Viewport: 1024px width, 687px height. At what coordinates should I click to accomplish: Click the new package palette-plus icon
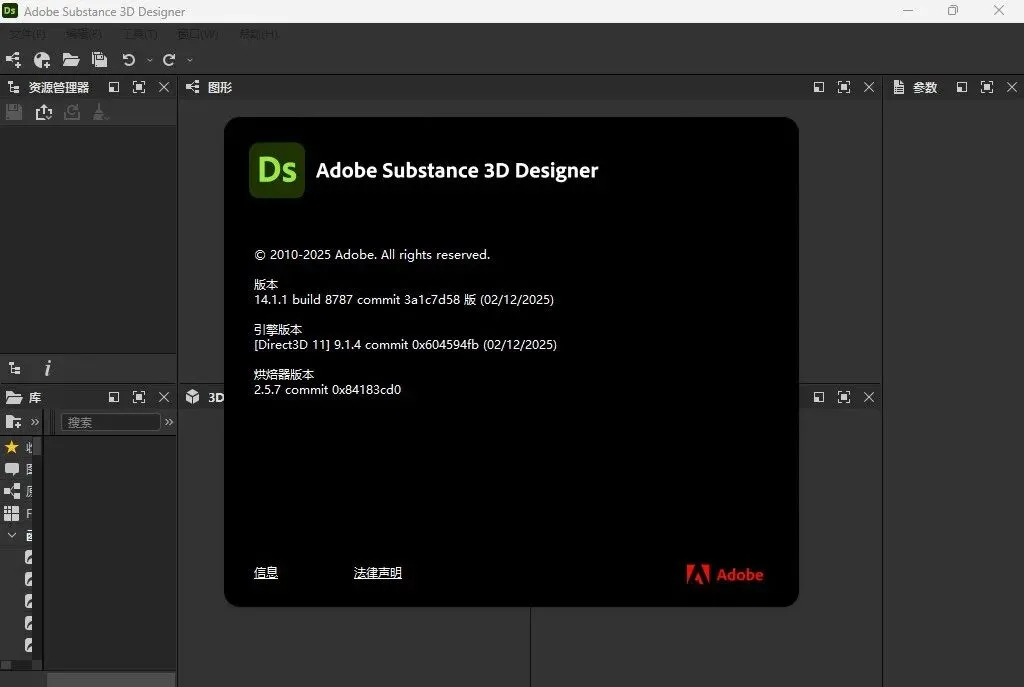(x=42, y=60)
